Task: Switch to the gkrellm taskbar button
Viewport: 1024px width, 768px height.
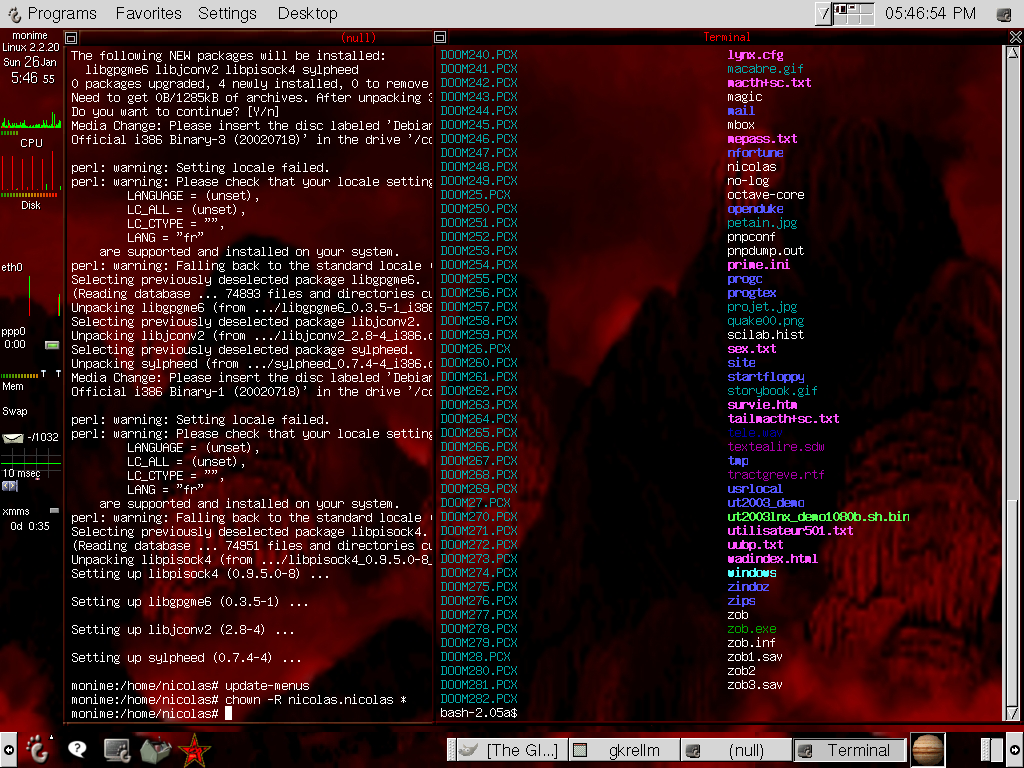Action: pyautogui.click(x=623, y=750)
